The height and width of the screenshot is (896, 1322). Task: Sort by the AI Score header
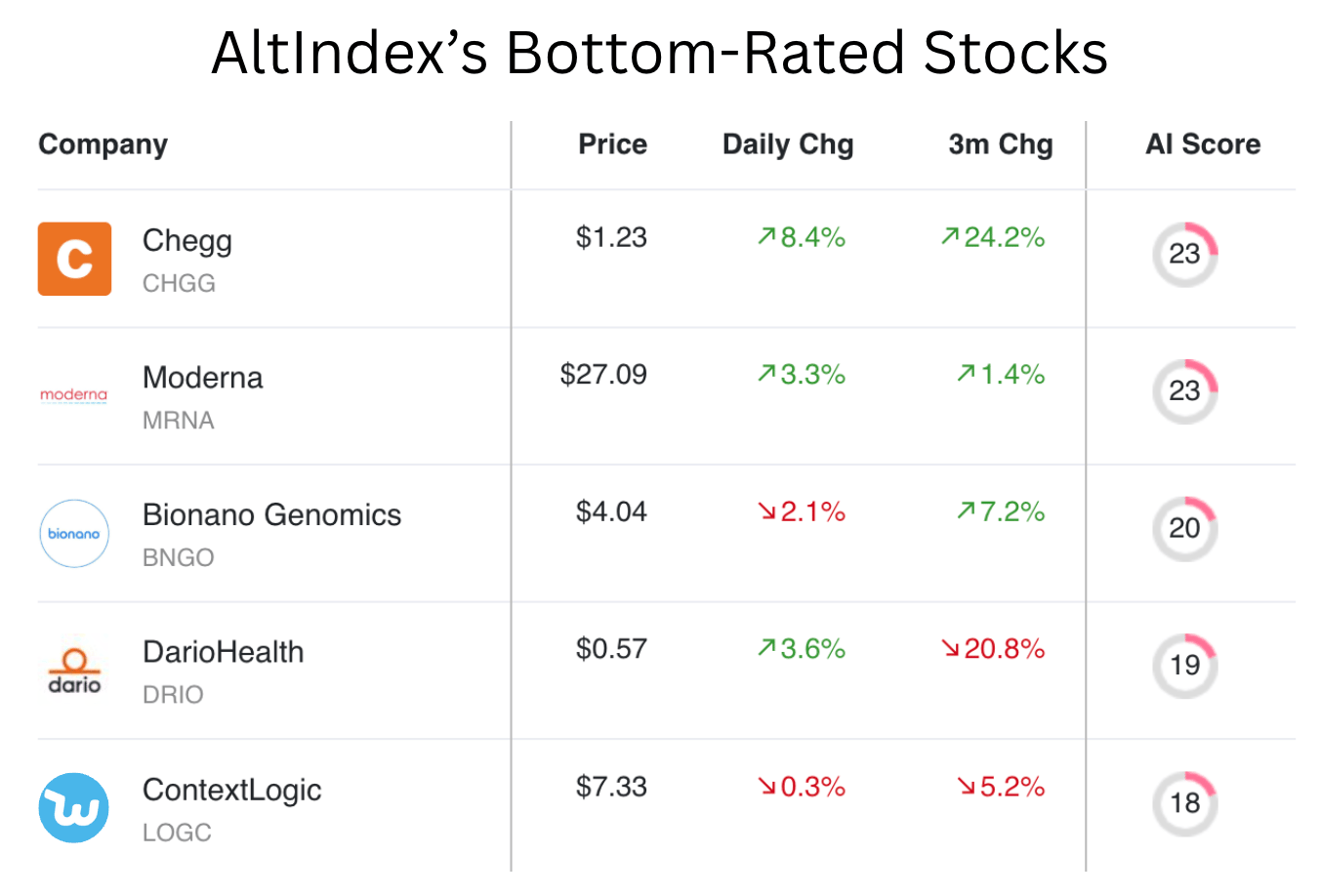click(1203, 144)
